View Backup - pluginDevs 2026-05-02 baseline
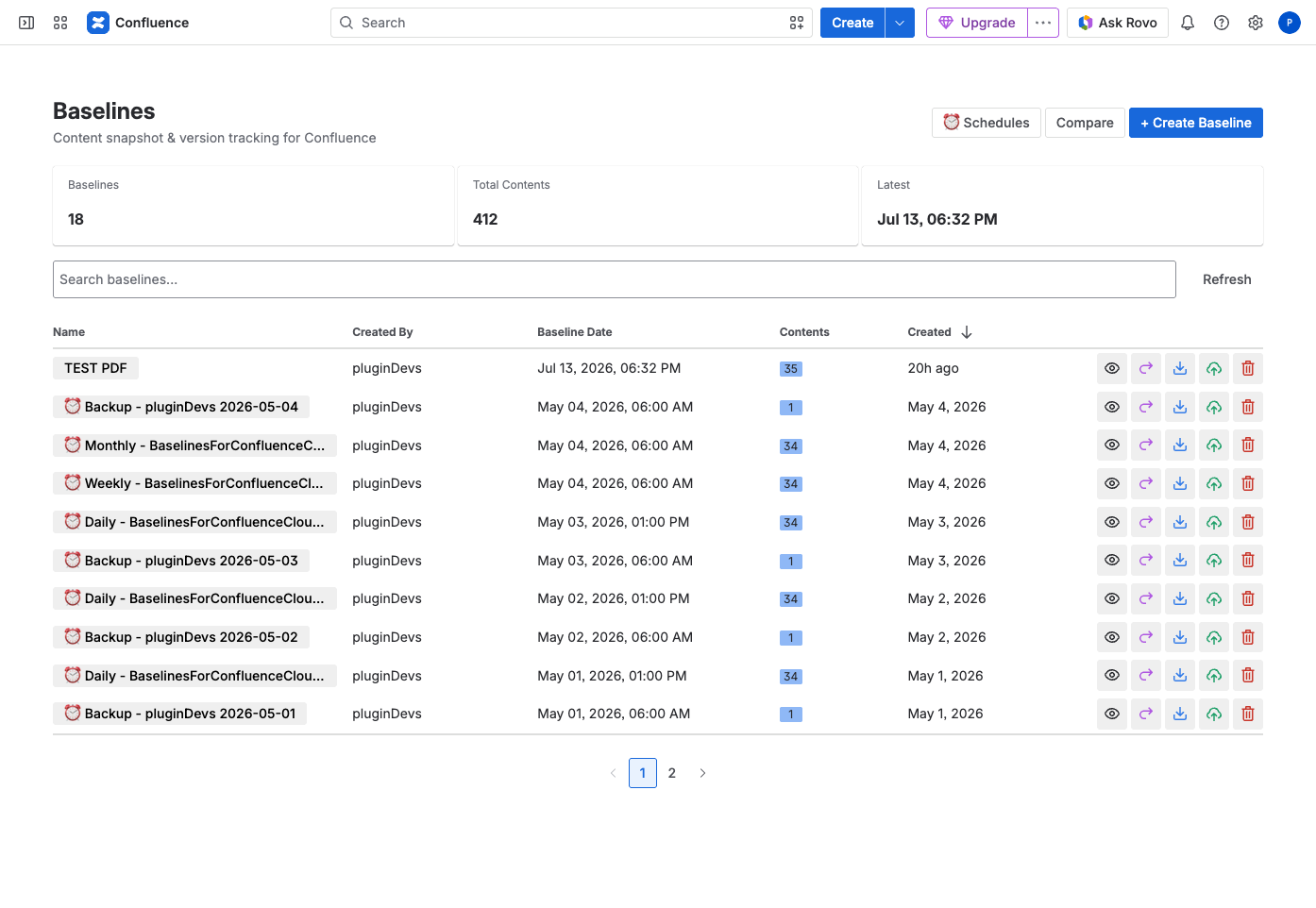Image resolution: width=1316 pixels, height=908 pixels. point(1112,637)
